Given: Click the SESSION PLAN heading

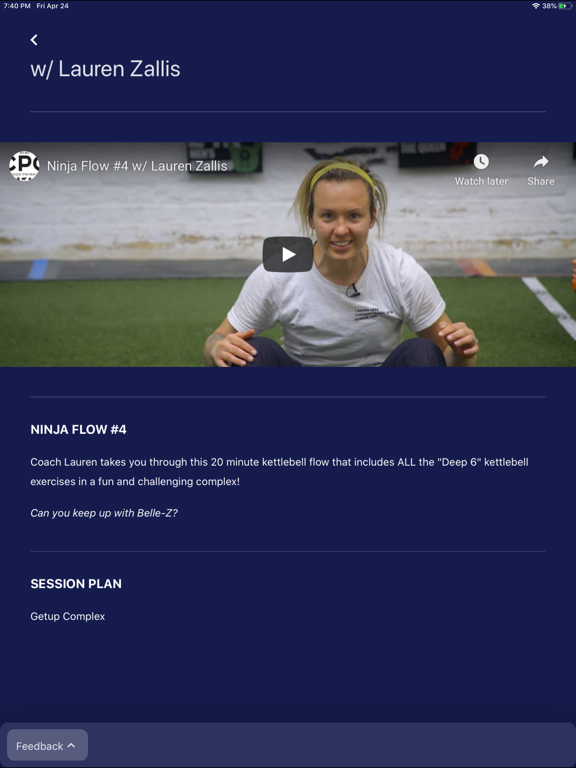Looking at the screenshot, I should tap(76, 584).
